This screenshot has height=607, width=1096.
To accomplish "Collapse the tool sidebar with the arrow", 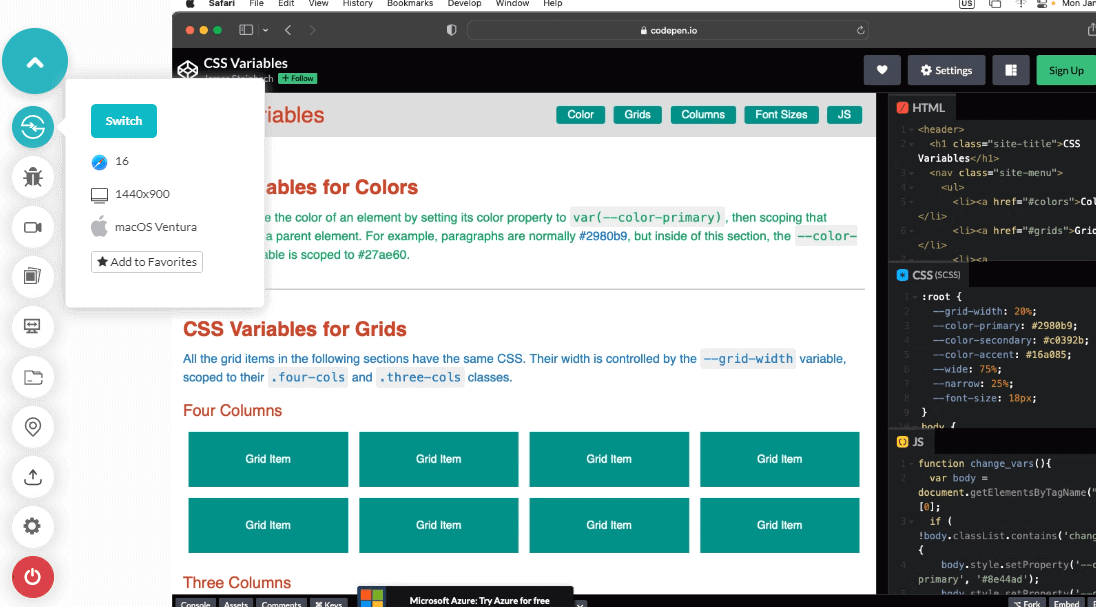I will click(x=35, y=61).
